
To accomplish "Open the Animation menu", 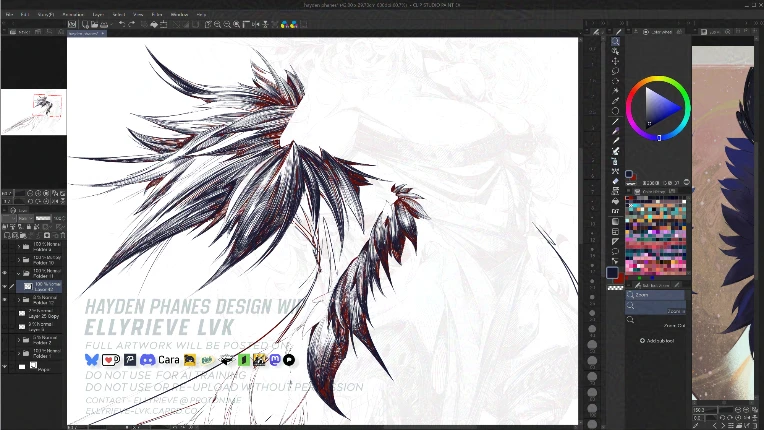I will pos(73,15).
